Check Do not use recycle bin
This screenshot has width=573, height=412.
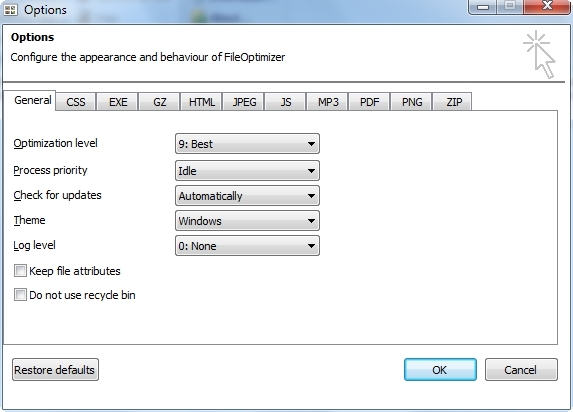[20, 295]
